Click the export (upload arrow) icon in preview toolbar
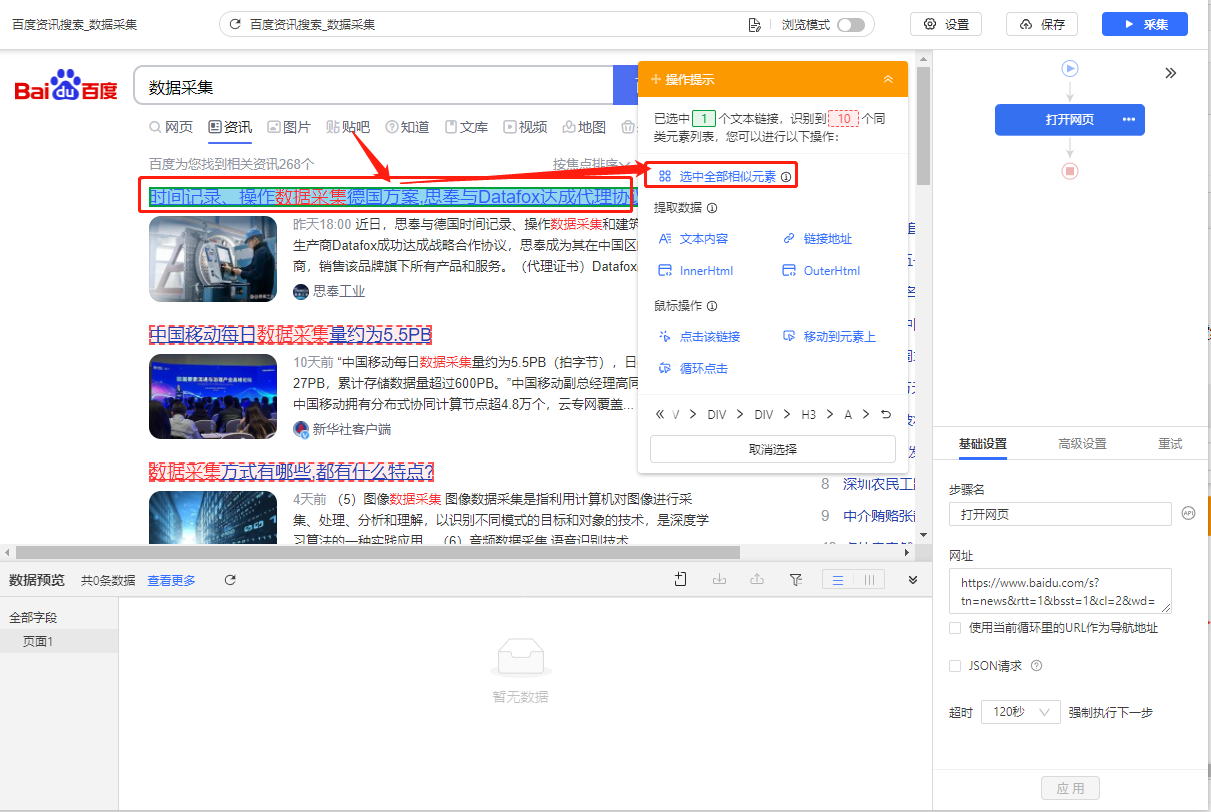 [x=757, y=580]
